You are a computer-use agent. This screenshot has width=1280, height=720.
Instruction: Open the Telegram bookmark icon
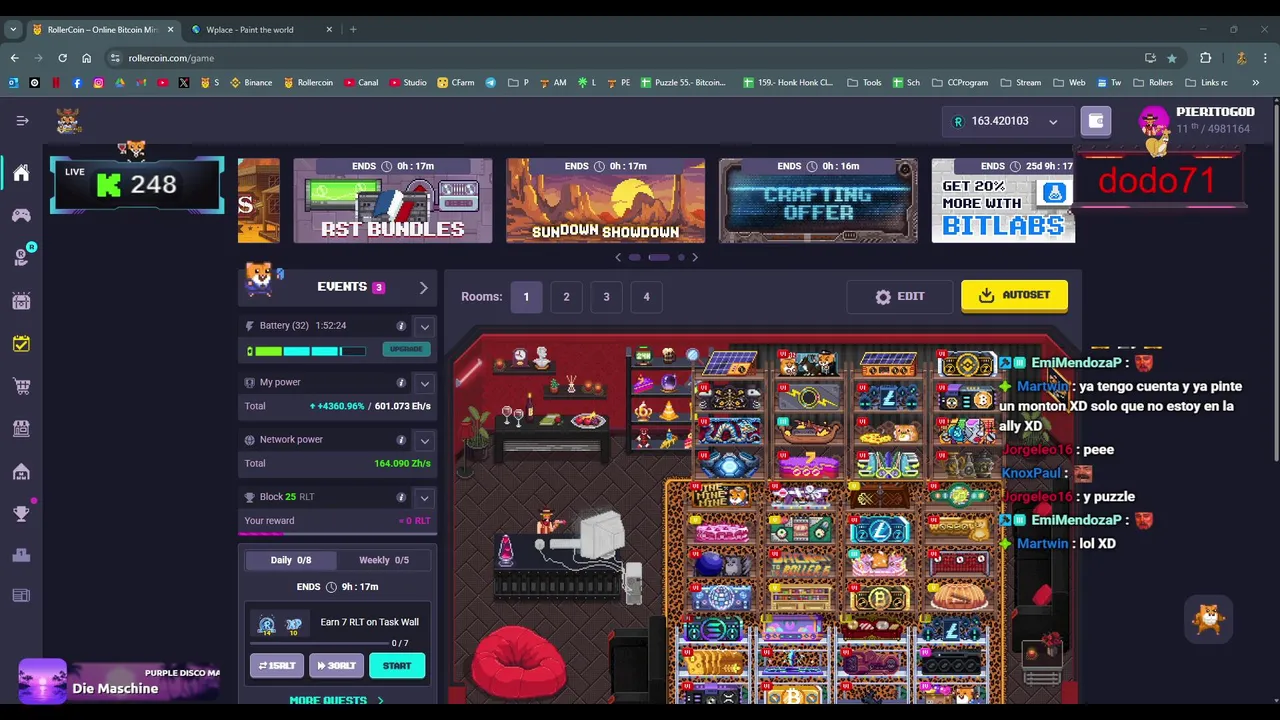490,83
